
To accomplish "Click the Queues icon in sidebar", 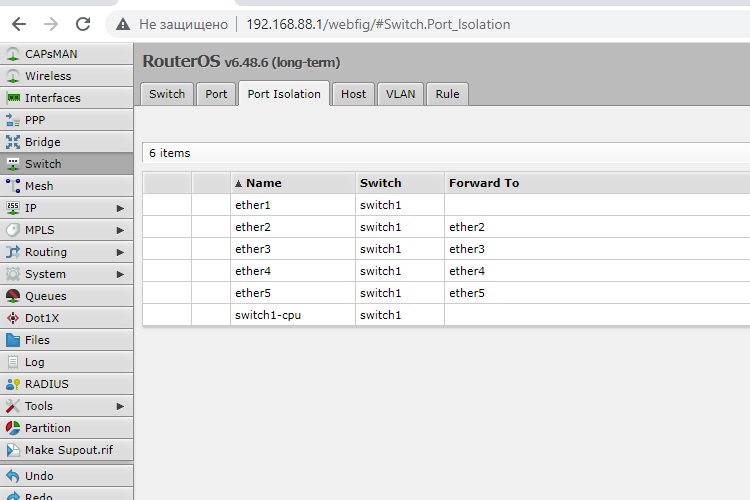I will (13, 296).
